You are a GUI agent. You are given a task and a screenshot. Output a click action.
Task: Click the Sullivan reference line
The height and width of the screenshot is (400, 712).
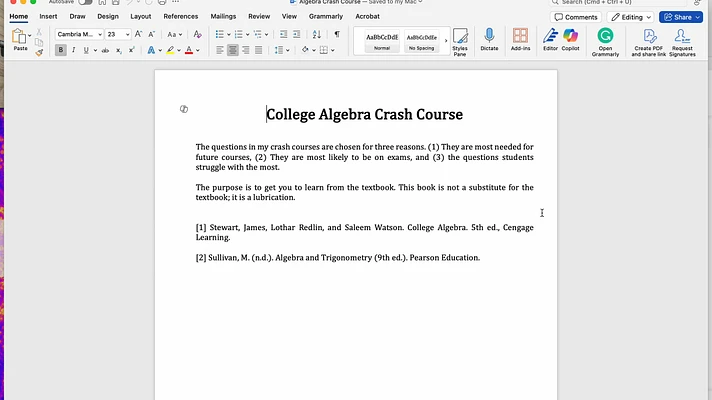coord(338,257)
